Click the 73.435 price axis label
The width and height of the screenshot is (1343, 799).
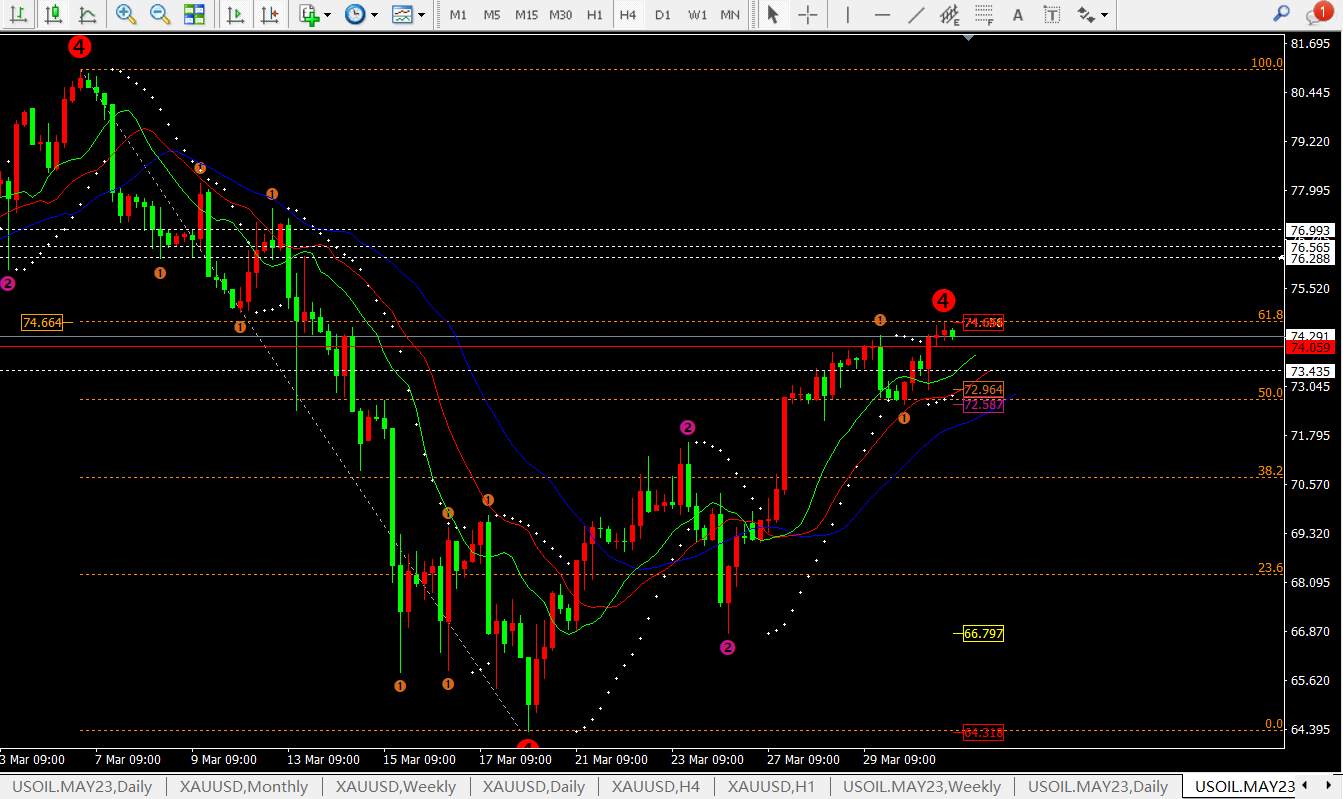point(1312,370)
